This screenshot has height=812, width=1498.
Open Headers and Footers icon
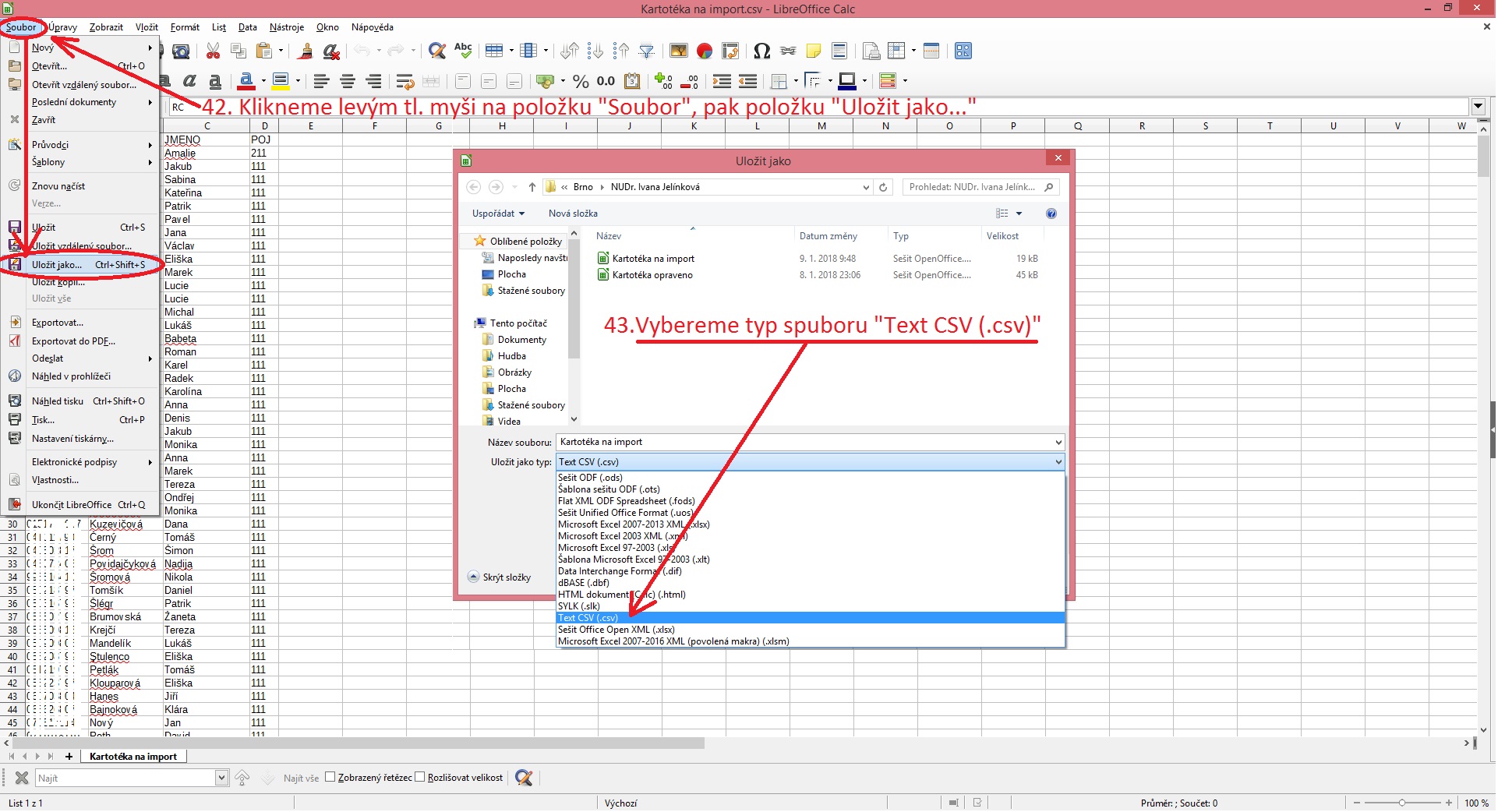coord(839,51)
